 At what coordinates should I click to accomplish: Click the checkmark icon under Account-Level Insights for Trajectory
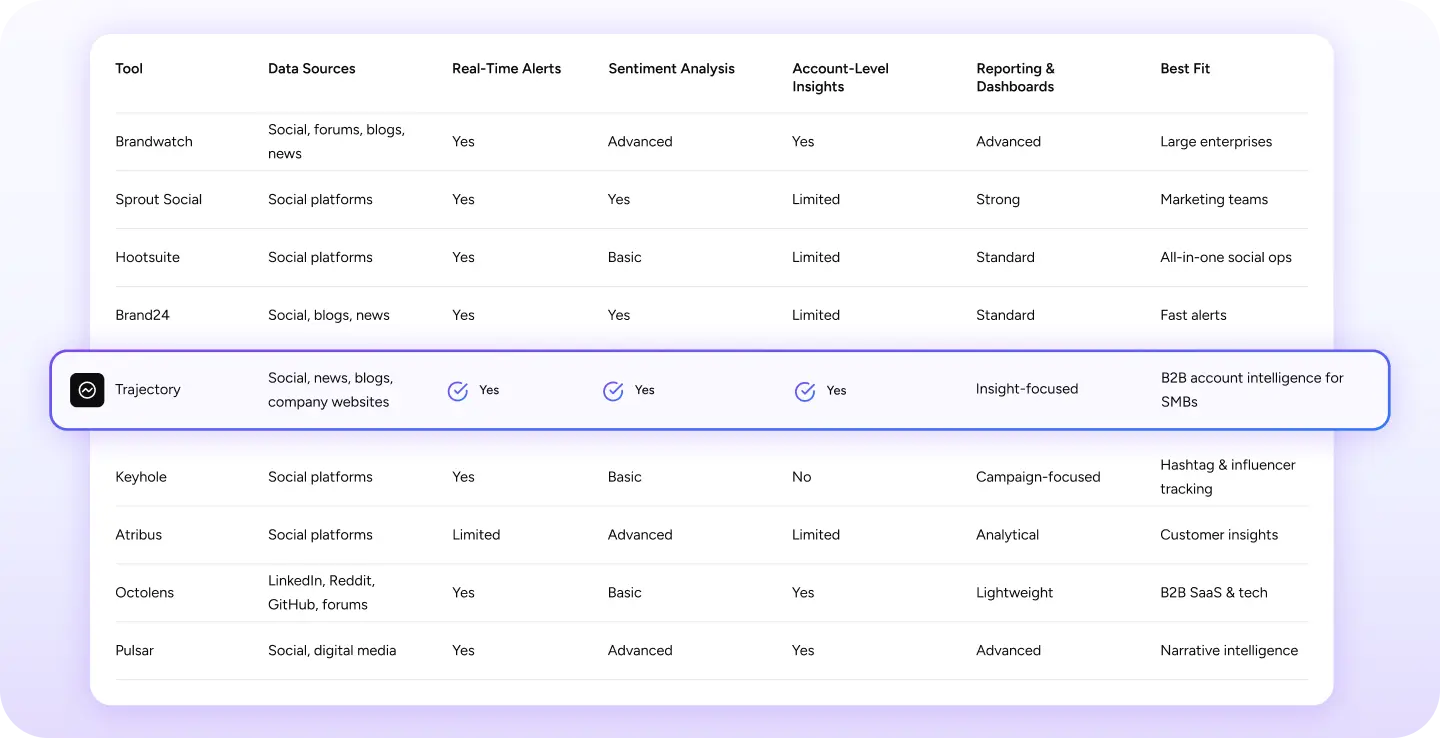(x=805, y=391)
